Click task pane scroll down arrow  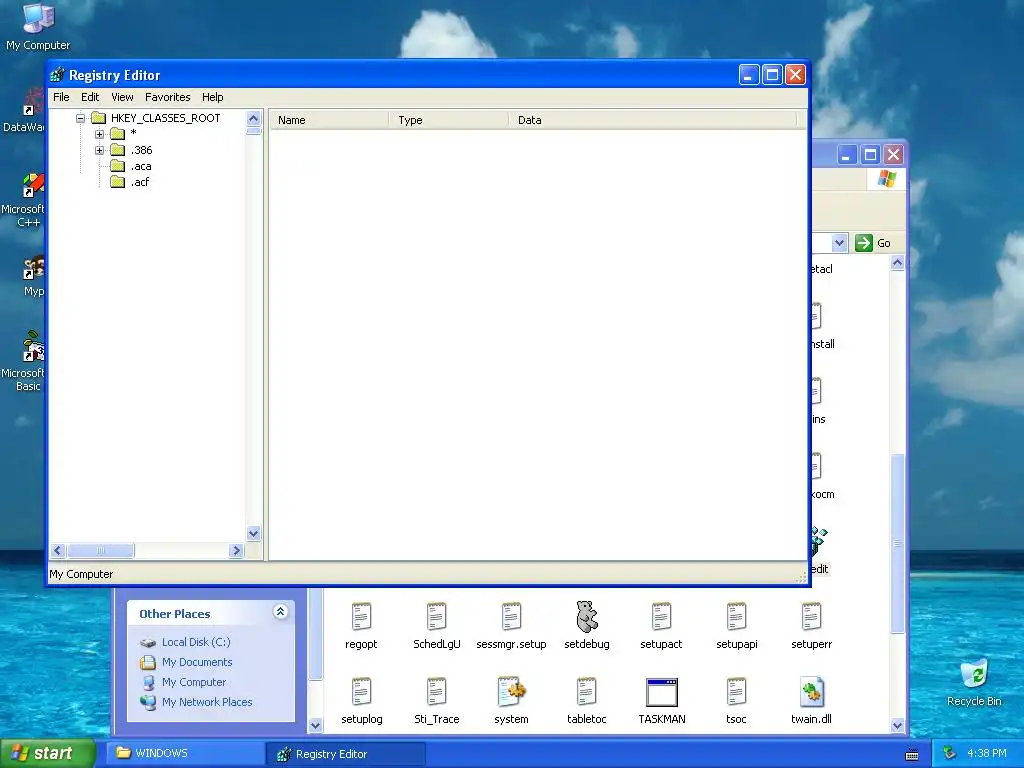tap(315, 725)
